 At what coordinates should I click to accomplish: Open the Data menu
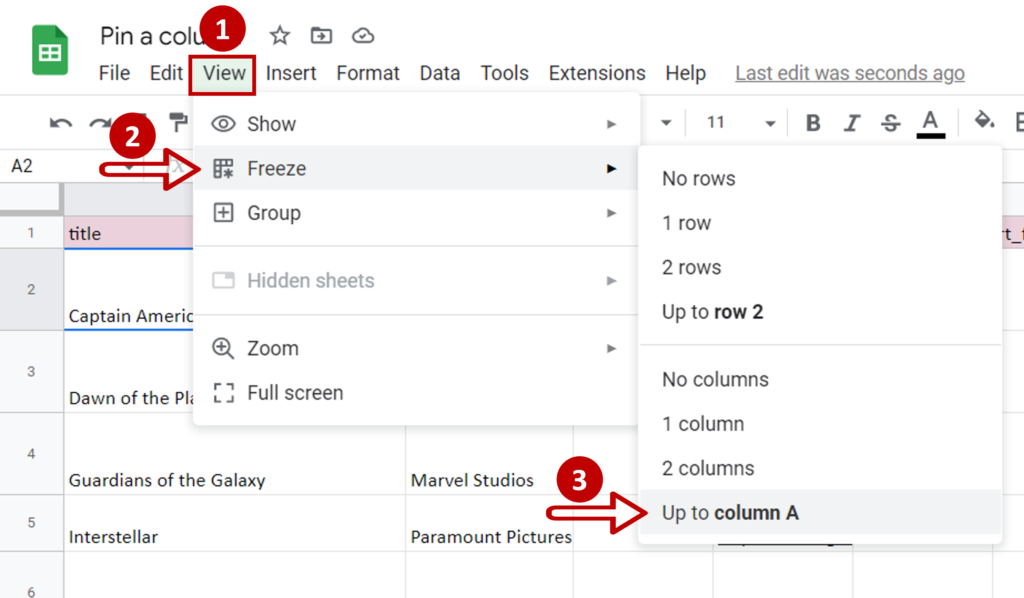pyautogui.click(x=440, y=72)
